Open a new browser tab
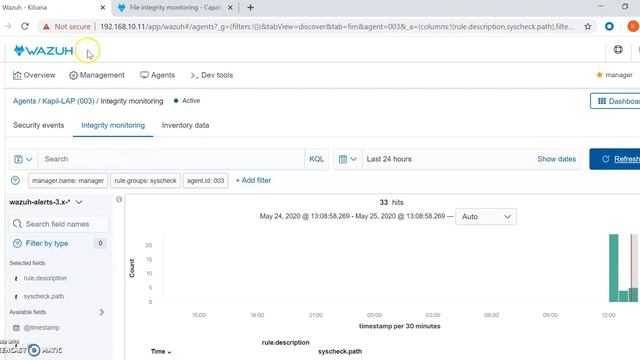Image resolution: width=640 pixels, height=360 pixels. click(x=251, y=7)
